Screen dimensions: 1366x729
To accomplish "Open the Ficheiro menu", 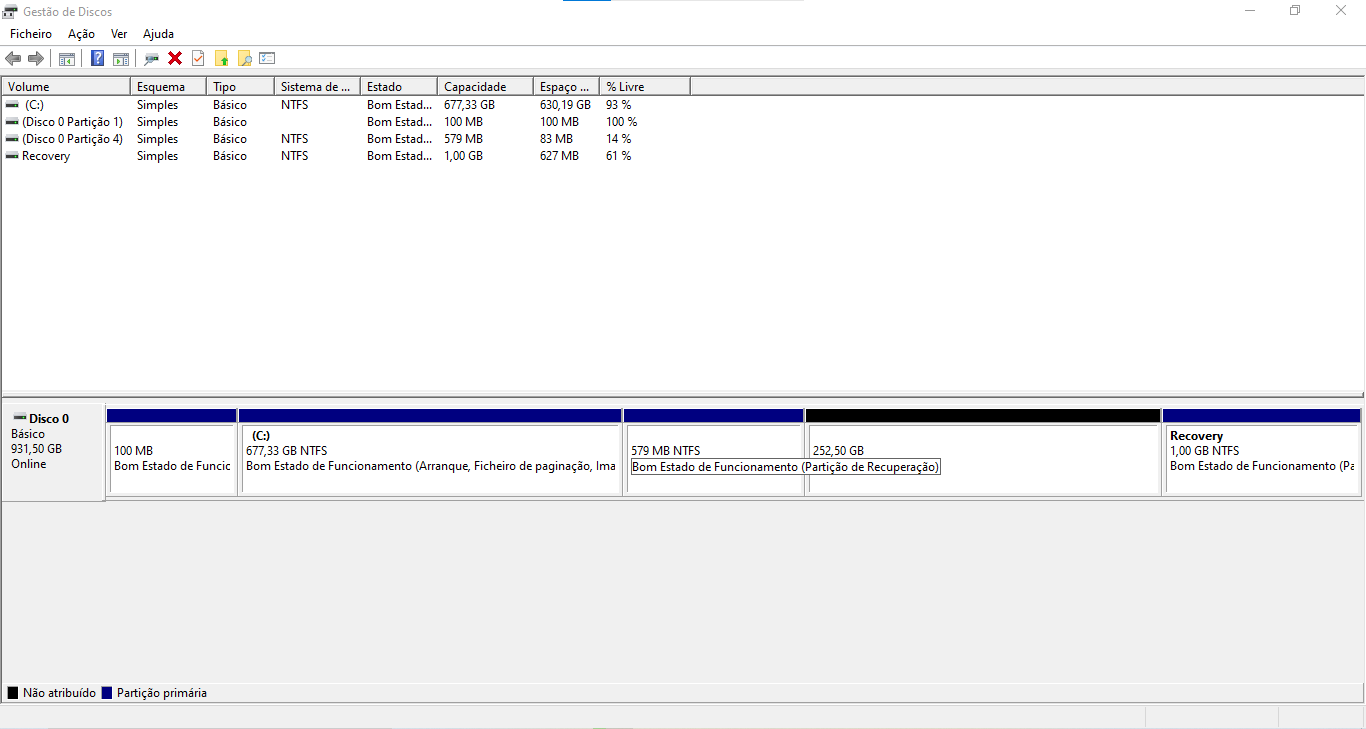I will pos(30,34).
